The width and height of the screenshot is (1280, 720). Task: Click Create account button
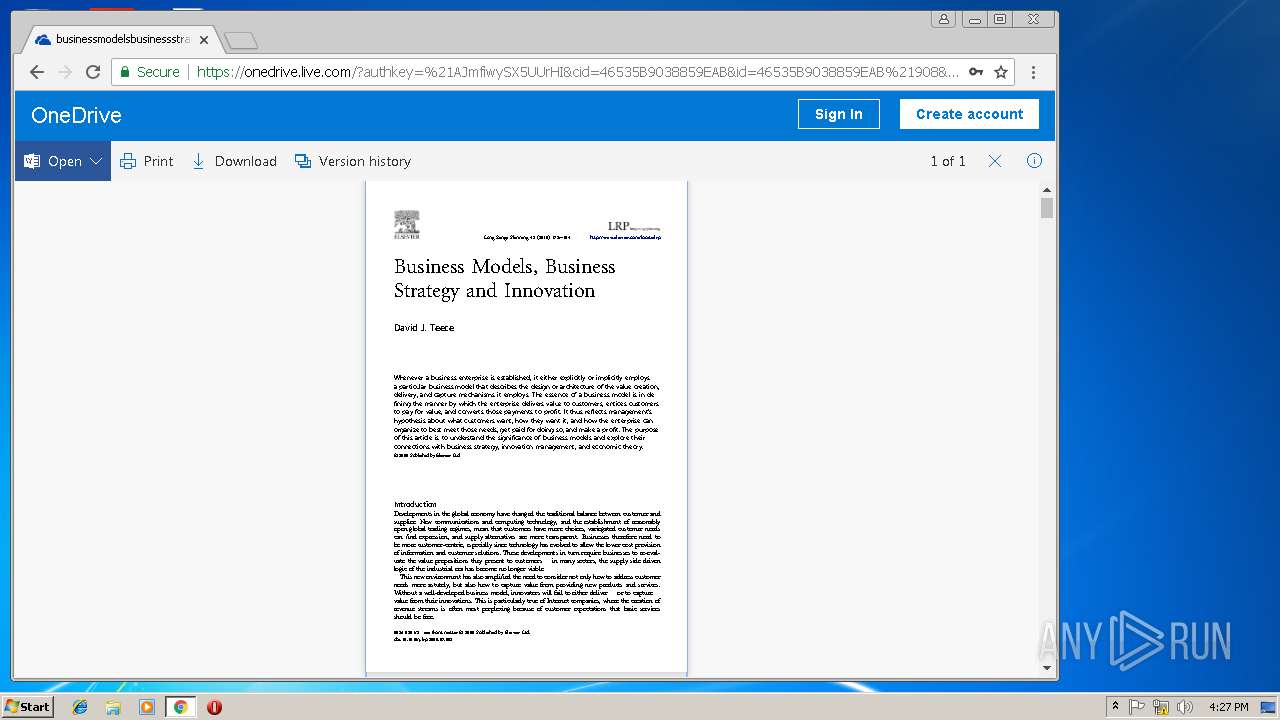969,114
